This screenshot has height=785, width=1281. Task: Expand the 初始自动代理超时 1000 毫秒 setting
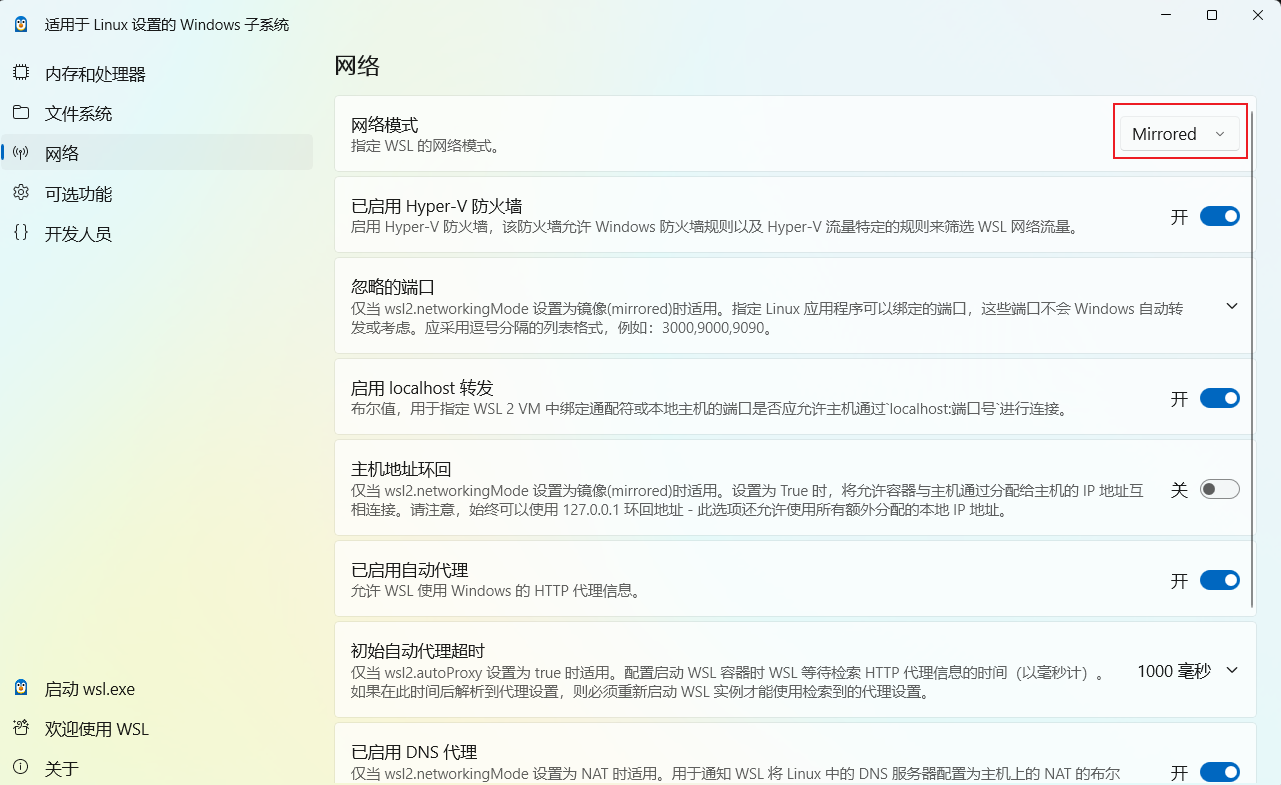(x=1232, y=670)
